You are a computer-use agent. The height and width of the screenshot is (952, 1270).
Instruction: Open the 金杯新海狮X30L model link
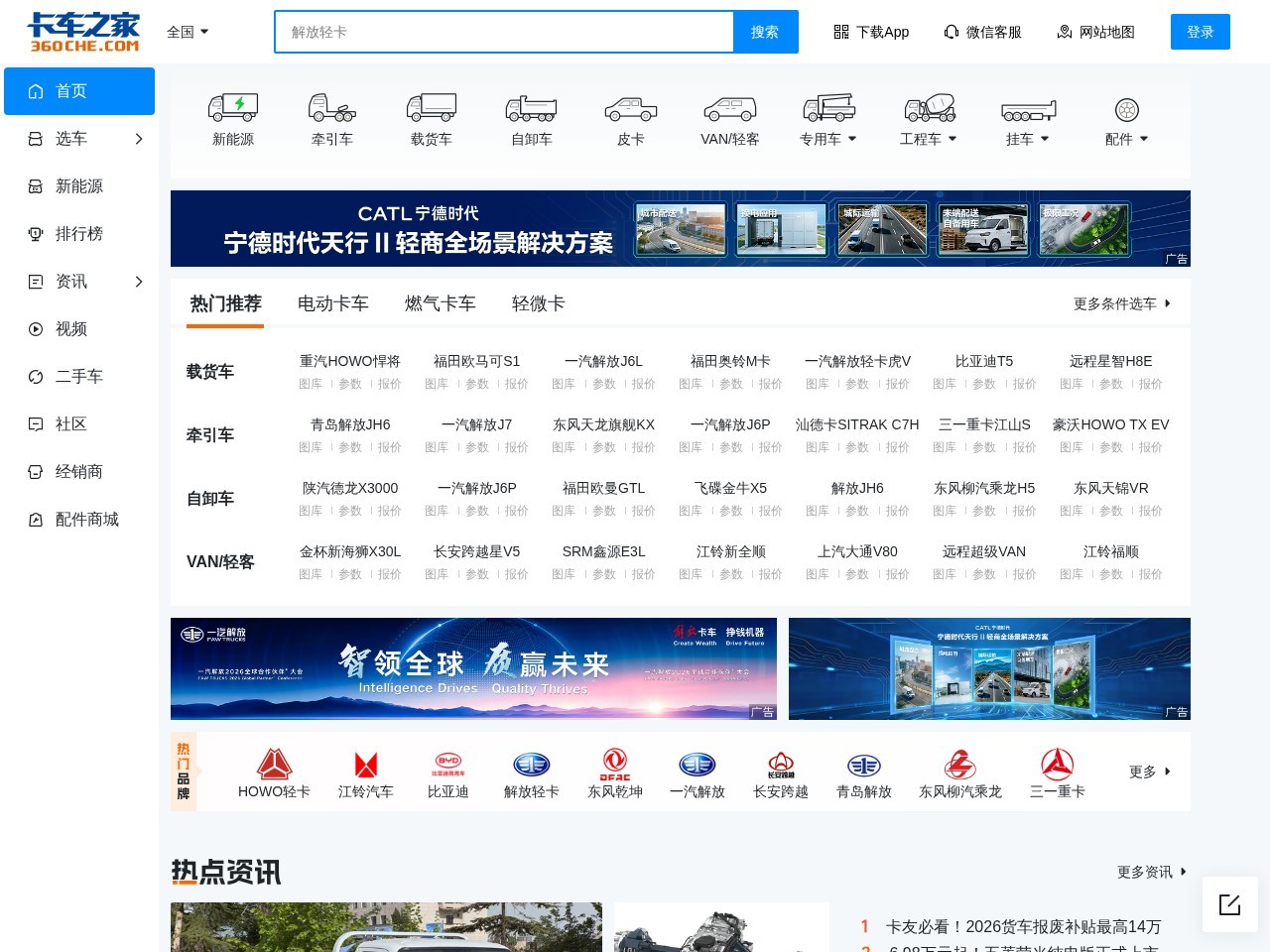click(x=350, y=551)
